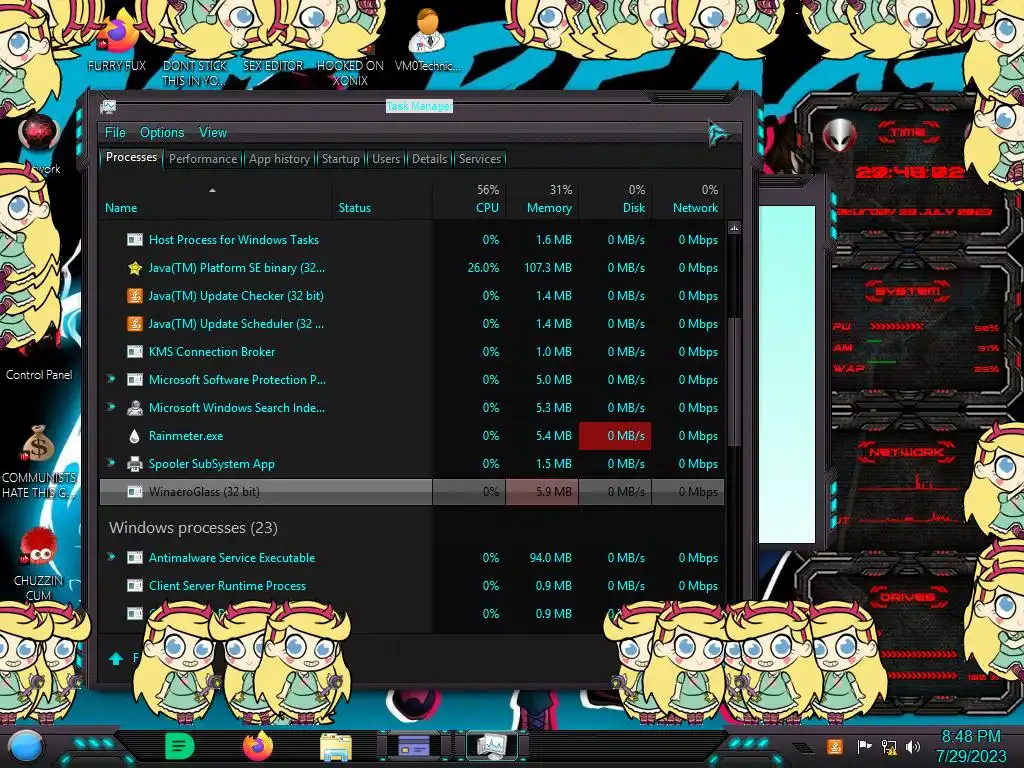Expand Spooler SubSystem App process
This screenshot has height=768, width=1024.
click(111, 463)
